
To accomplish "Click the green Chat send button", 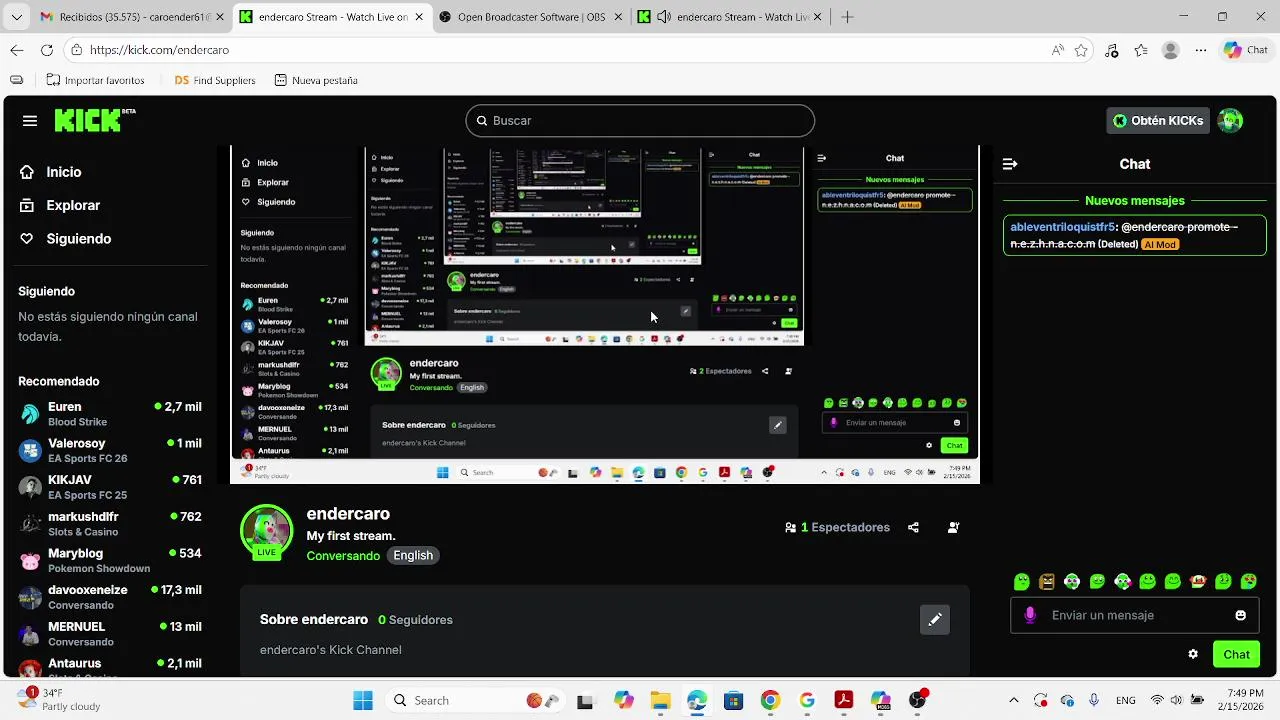I will [1236, 654].
